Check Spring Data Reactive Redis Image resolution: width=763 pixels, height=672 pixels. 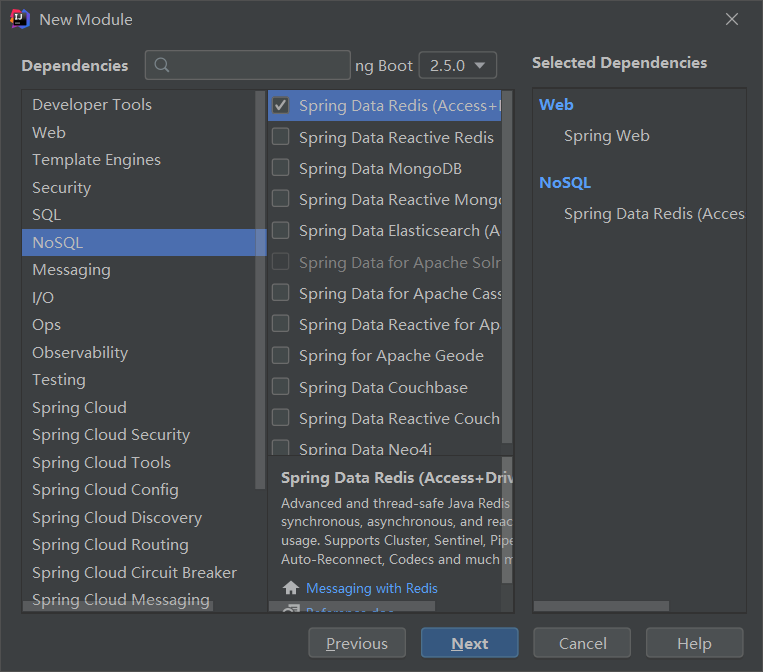[281, 137]
